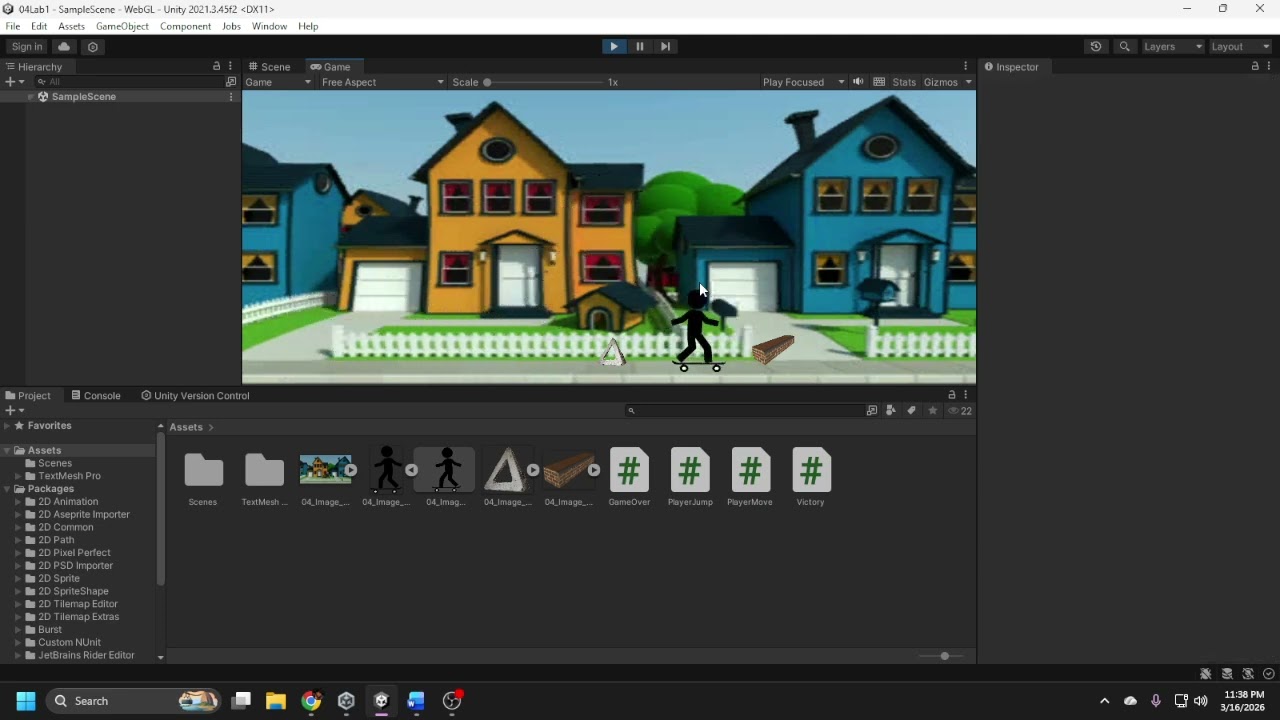This screenshot has width=1280, height=720.
Task: Select the PlayerMove script asset
Action: coord(750,476)
